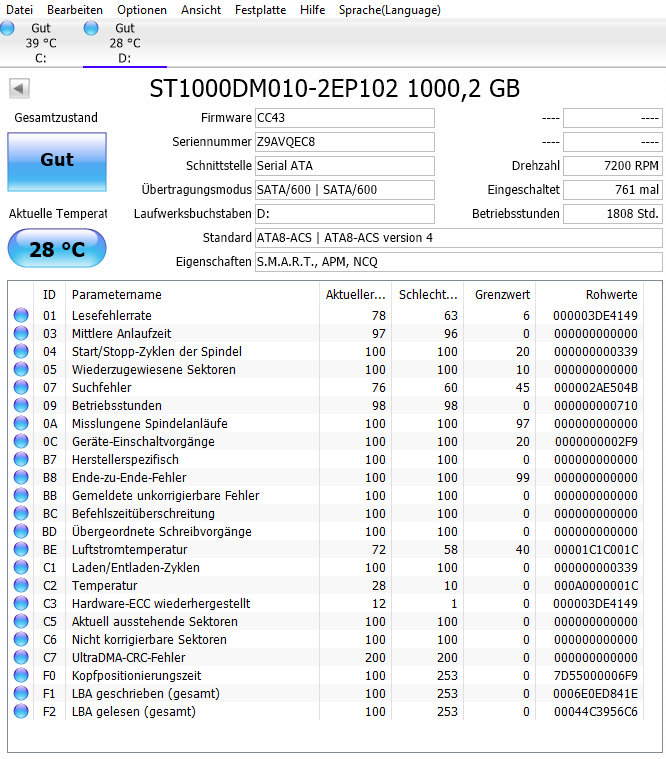Select the C: drive tab at 39 °C
666x759 pixels.
41,43
